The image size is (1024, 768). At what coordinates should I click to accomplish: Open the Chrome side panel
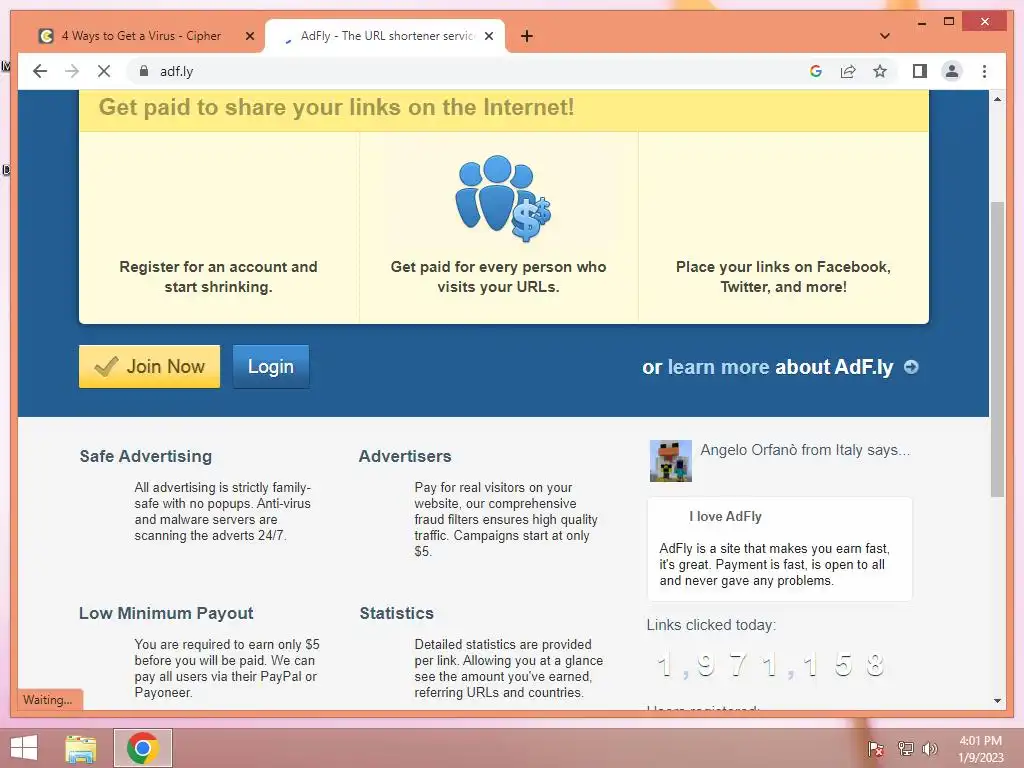[920, 71]
